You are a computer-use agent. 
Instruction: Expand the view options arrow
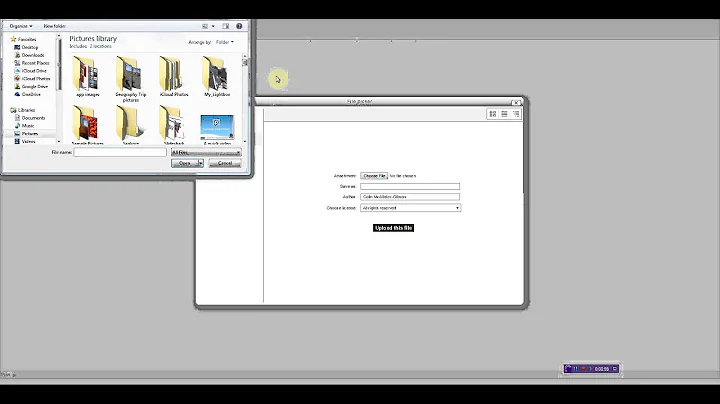(x=213, y=26)
